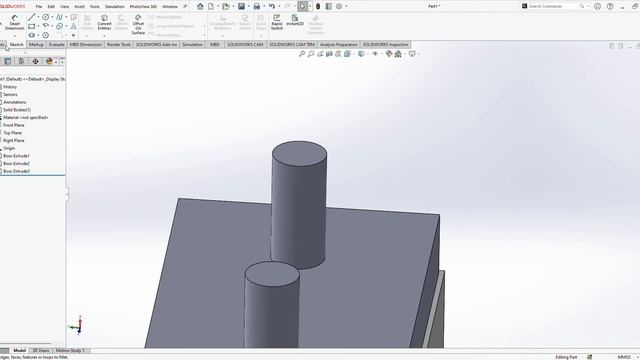640x360 pixels.
Task: Open the File menu
Action: coord(39,7)
